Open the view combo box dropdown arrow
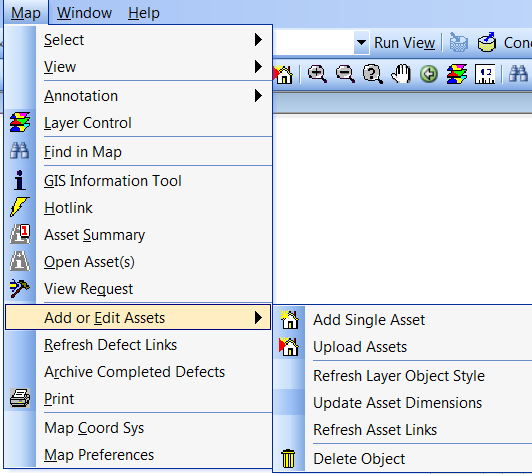The height and width of the screenshot is (474, 532). pyautogui.click(x=361, y=43)
